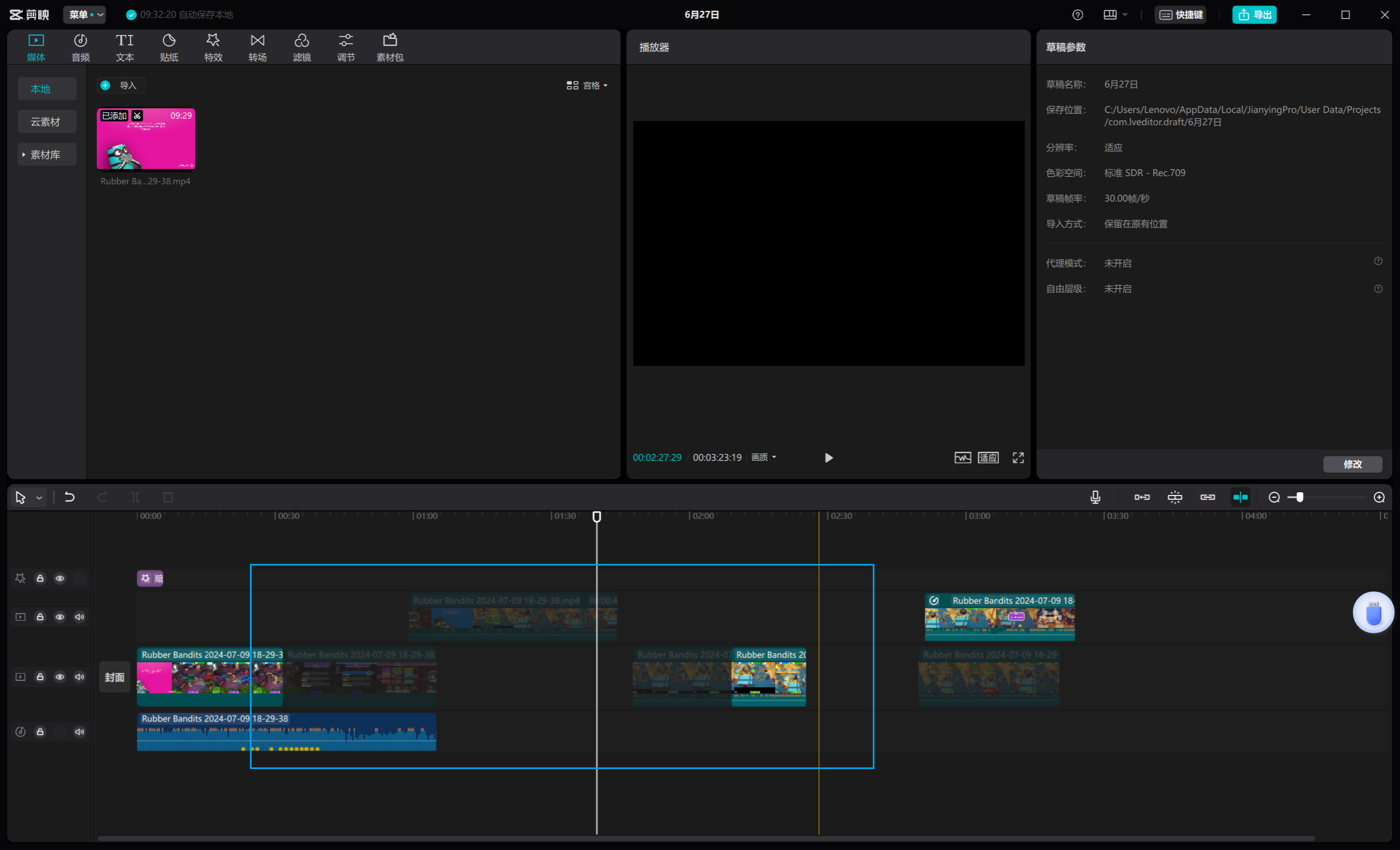Click the floating blue assistant icon
This screenshot has width=1400, height=850.
click(1373, 613)
